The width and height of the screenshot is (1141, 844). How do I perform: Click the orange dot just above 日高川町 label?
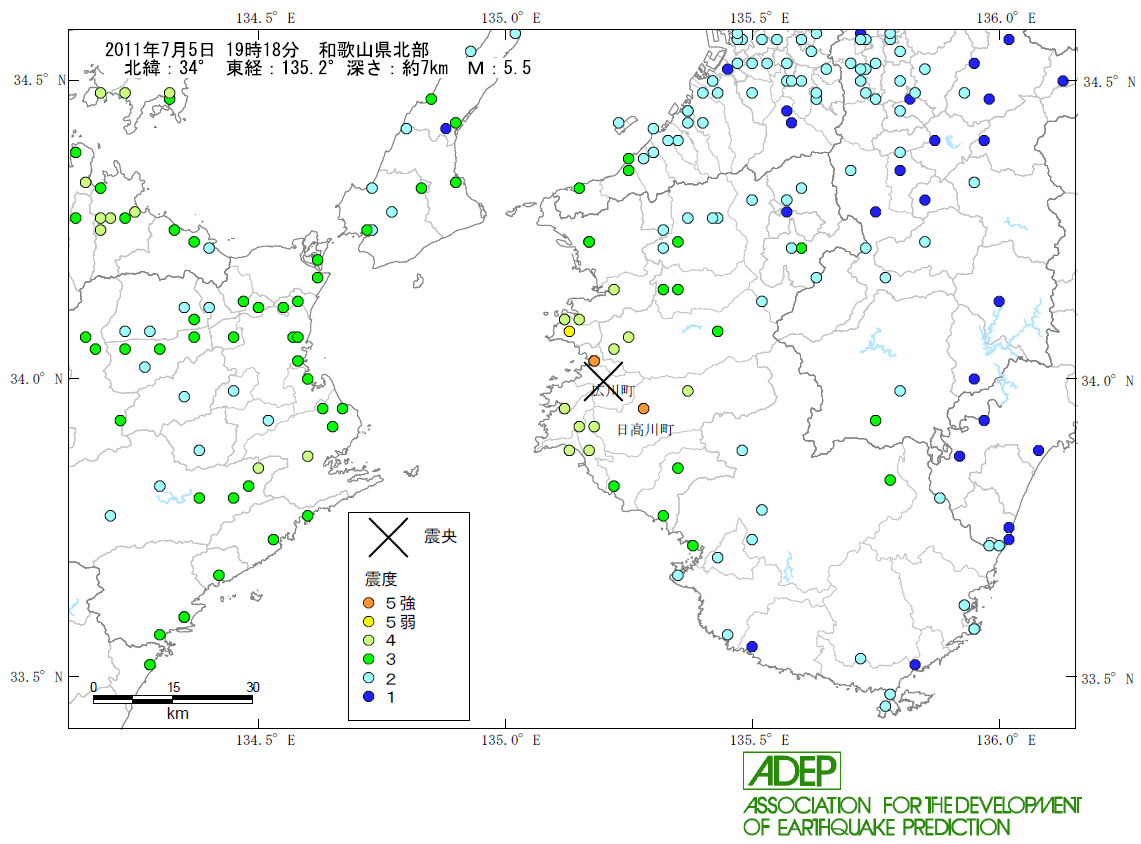tap(643, 409)
